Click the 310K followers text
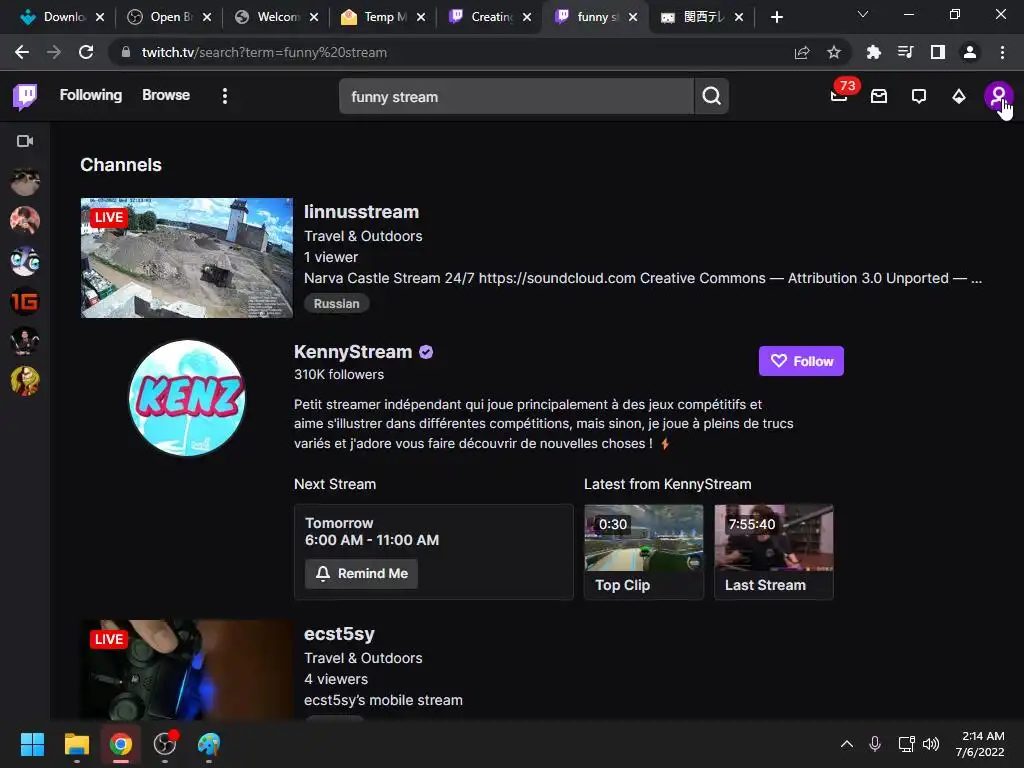 pos(339,374)
